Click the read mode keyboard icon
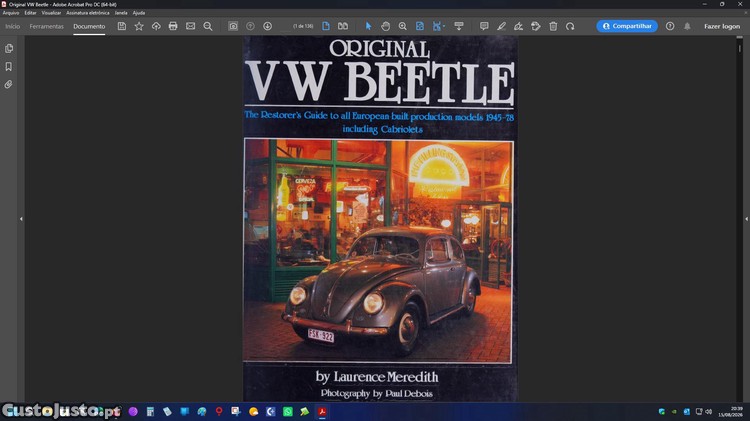Viewport: 750px width, 421px height. pyautogui.click(x=459, y=26)
